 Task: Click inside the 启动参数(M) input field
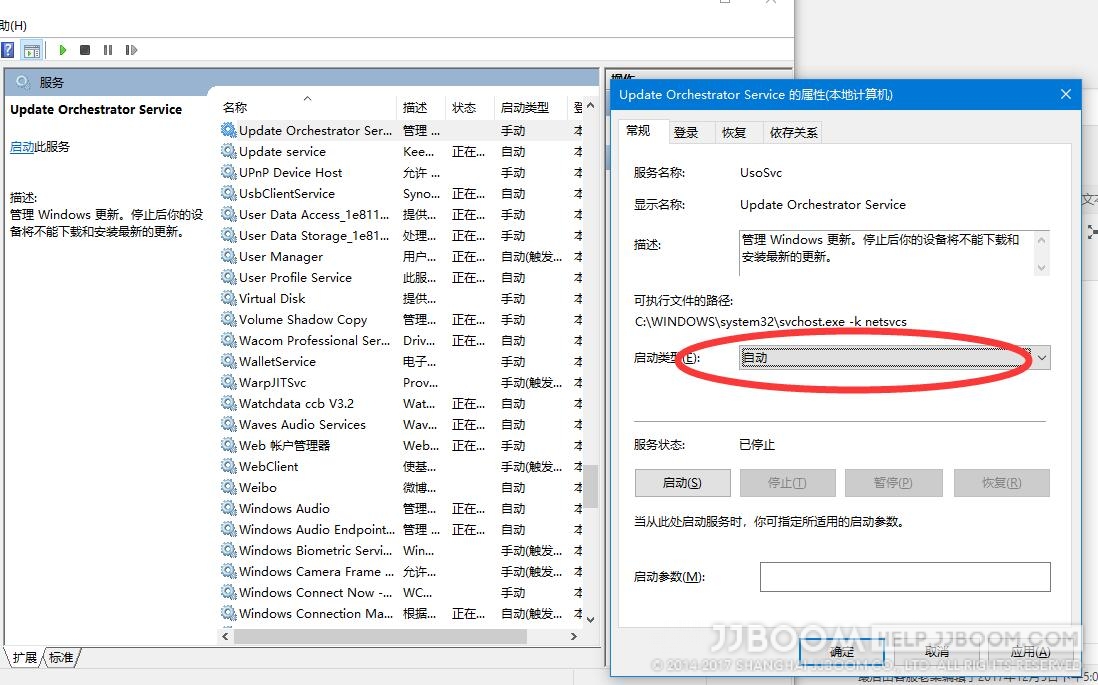point(905,576)
